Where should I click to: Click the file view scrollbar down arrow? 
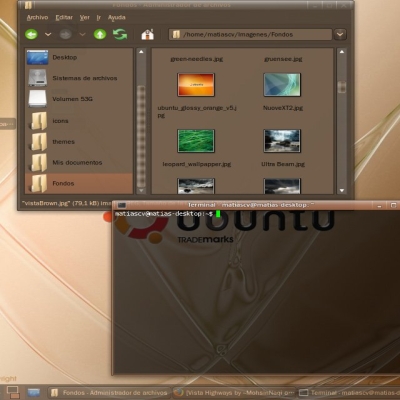pos(342,190)
